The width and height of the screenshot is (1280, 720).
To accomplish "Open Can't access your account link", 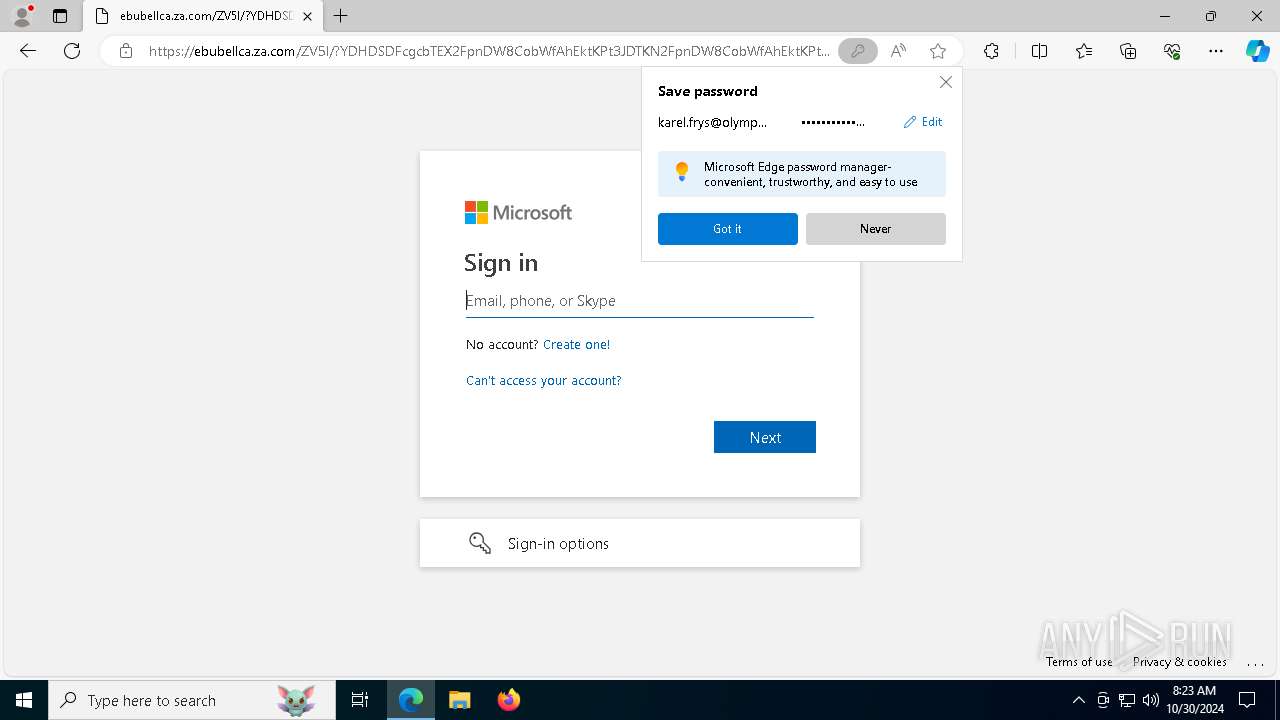I will tap(544, 381).
